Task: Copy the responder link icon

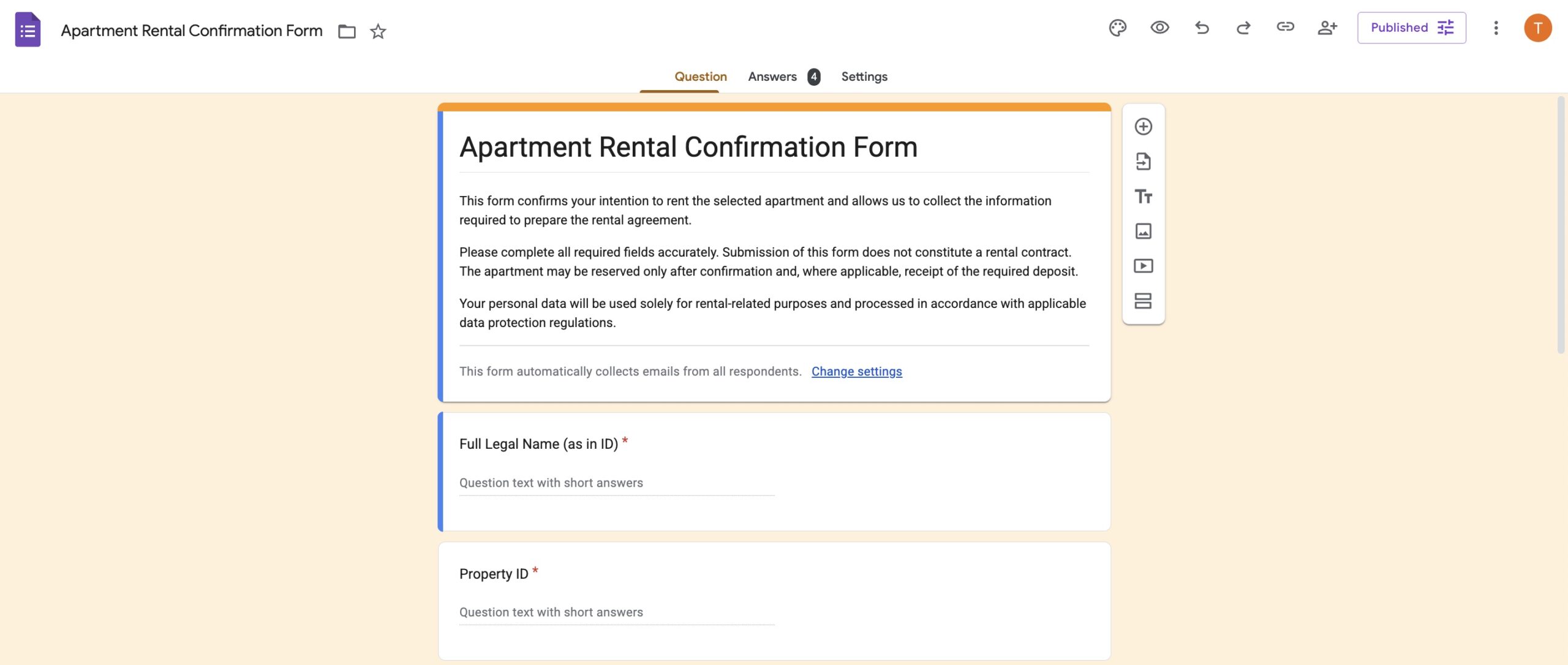Action: pos(1285,27)
